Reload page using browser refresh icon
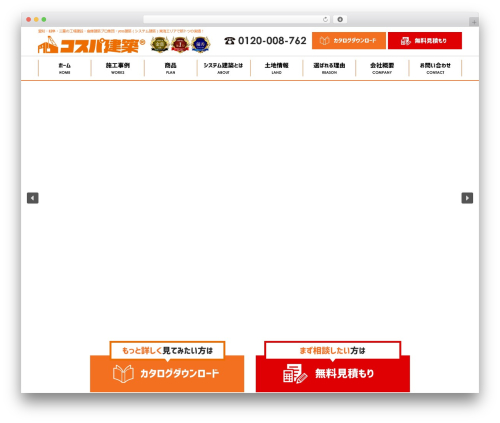Screen dimensions: 500x423 click(325, 19)
